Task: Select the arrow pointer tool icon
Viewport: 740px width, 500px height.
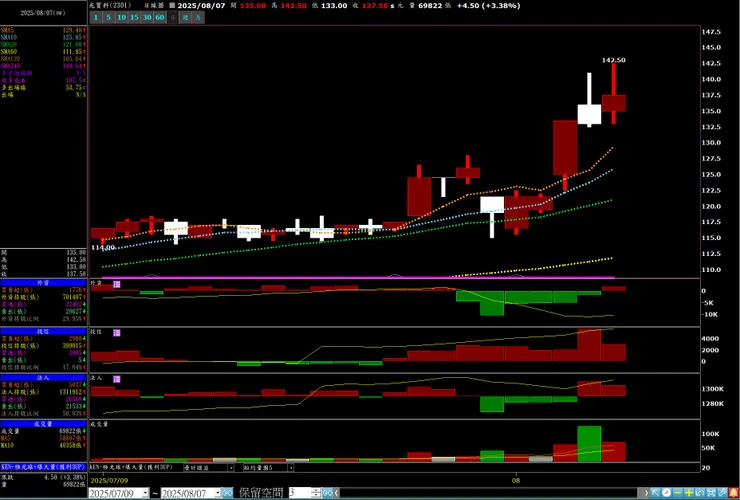Action: [655, 493]
